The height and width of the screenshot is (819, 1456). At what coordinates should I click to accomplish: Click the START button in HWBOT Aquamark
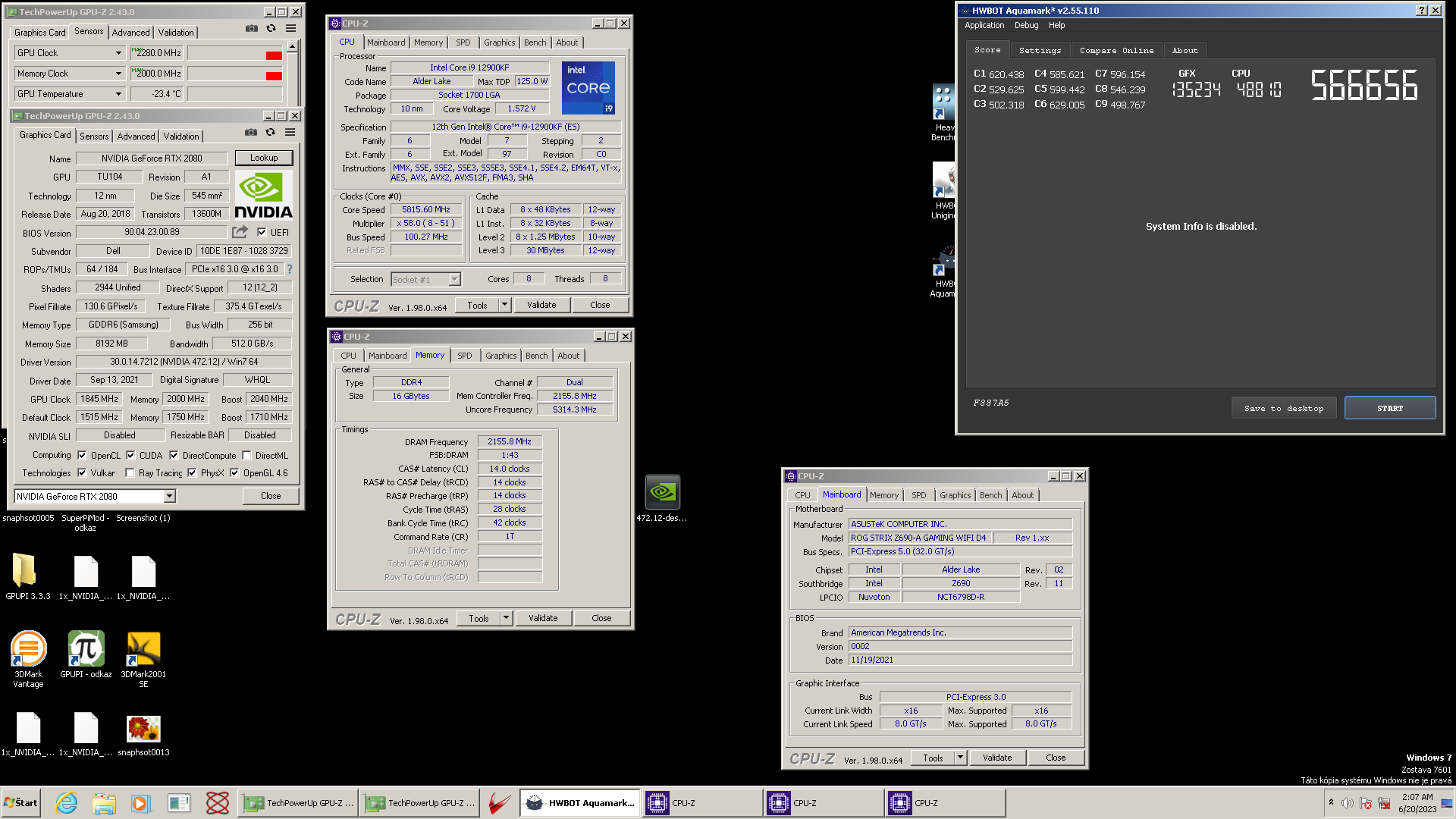[x=1390, y=408]
